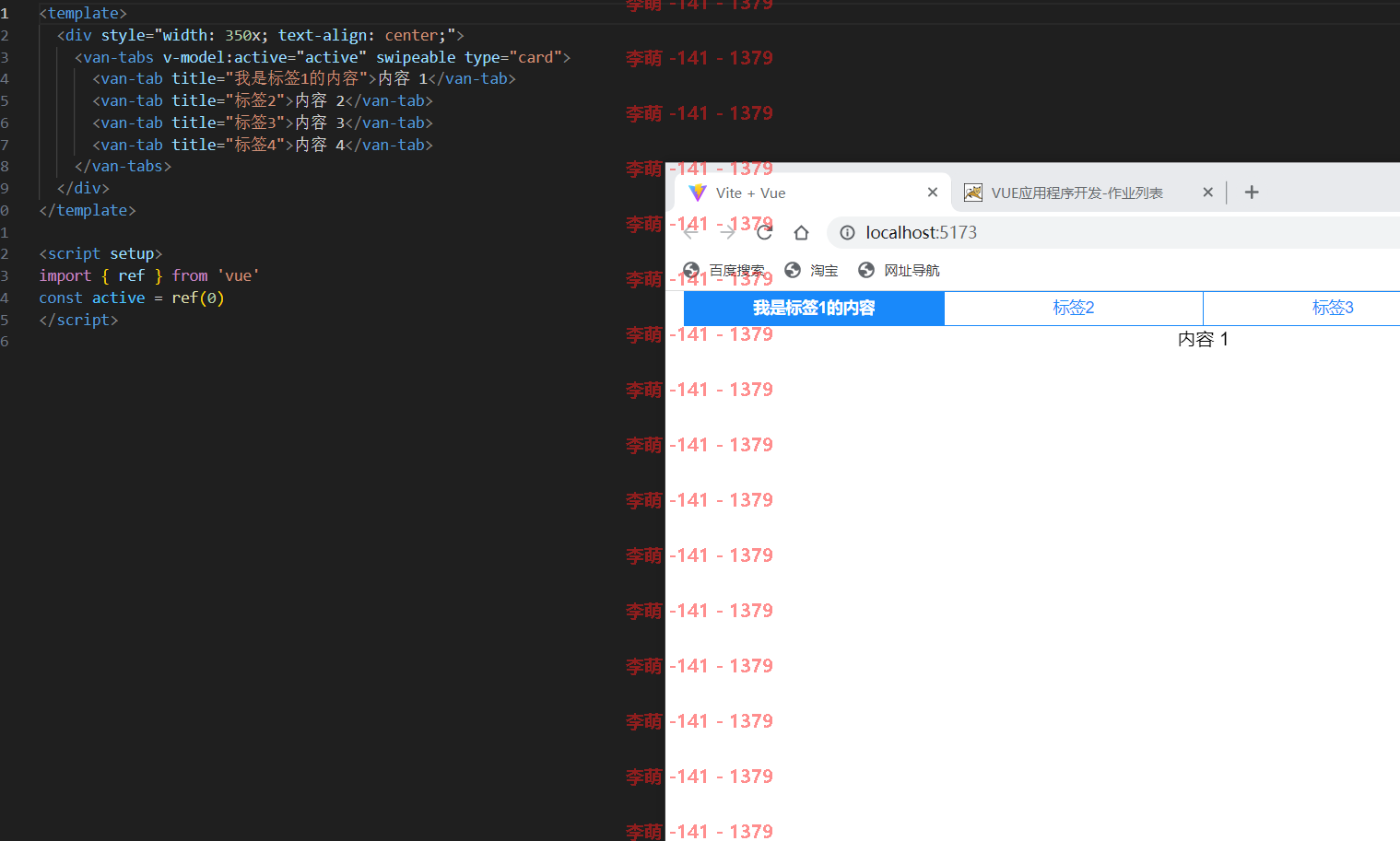
Task: Click the localhost:5173 address bar
Action: tap(1114, 233)
